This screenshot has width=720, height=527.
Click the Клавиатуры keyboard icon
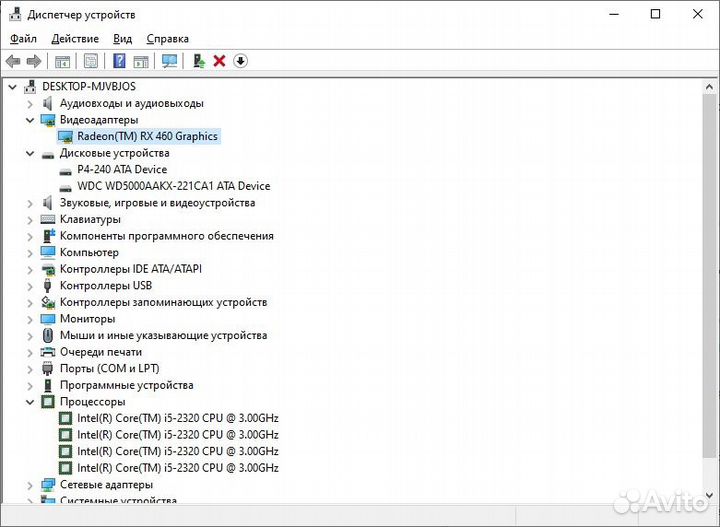[x=48, y=219]
